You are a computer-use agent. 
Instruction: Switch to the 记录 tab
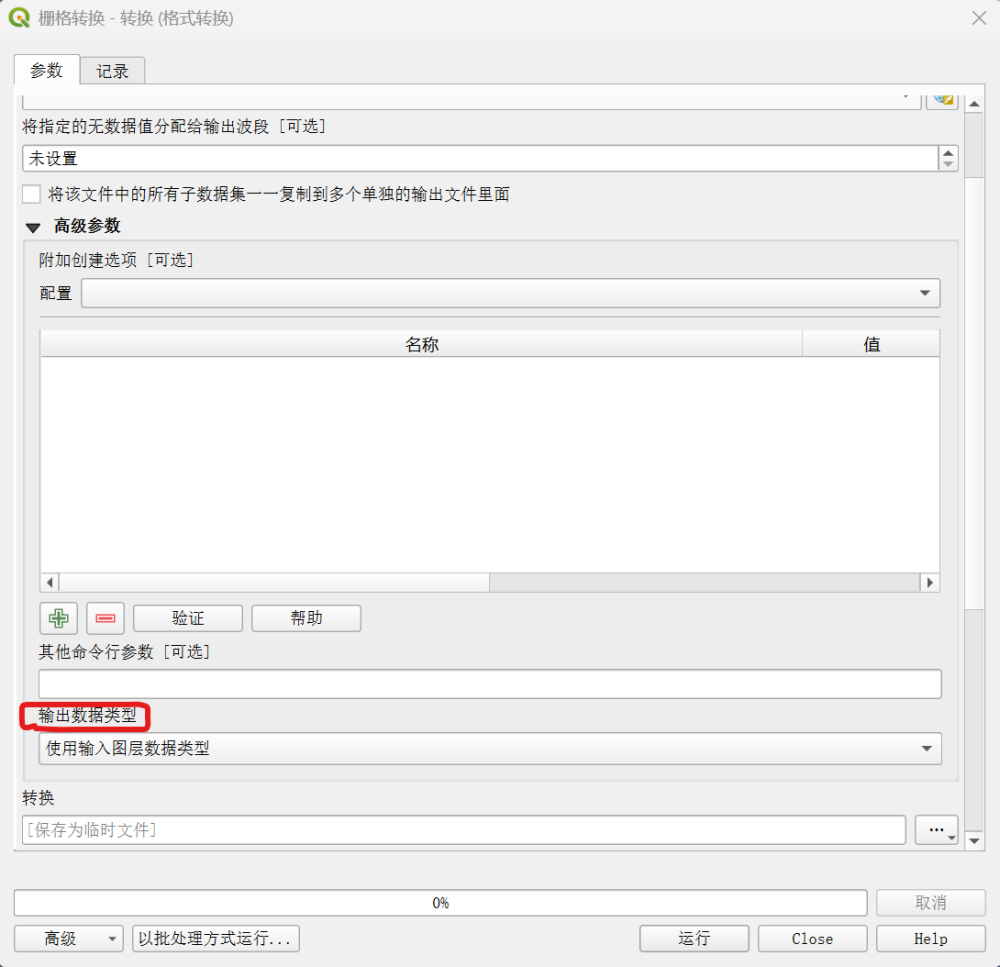113,71
